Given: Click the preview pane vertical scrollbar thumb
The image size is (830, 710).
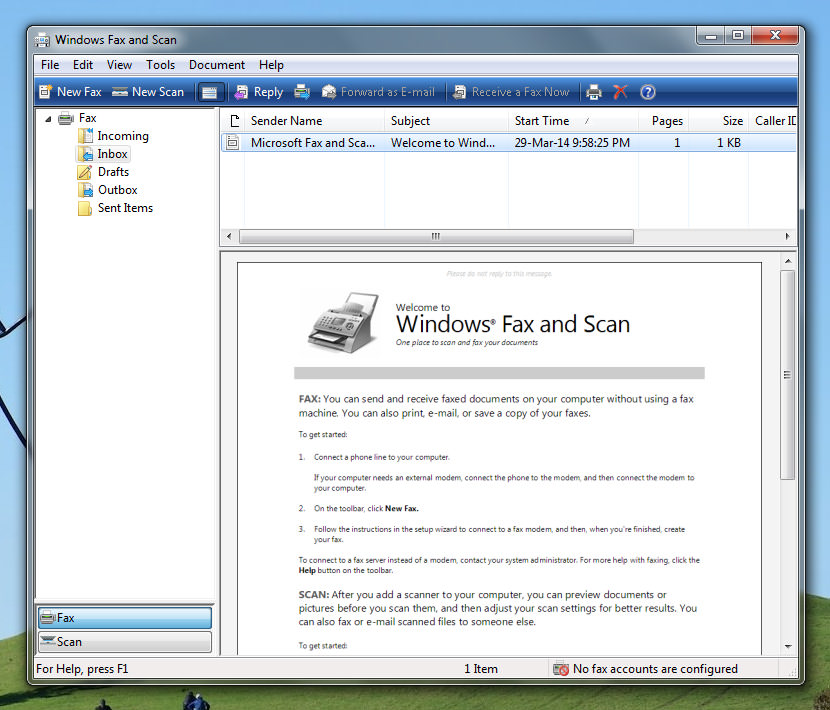Looking at the screenshot, I should (788, 375).
